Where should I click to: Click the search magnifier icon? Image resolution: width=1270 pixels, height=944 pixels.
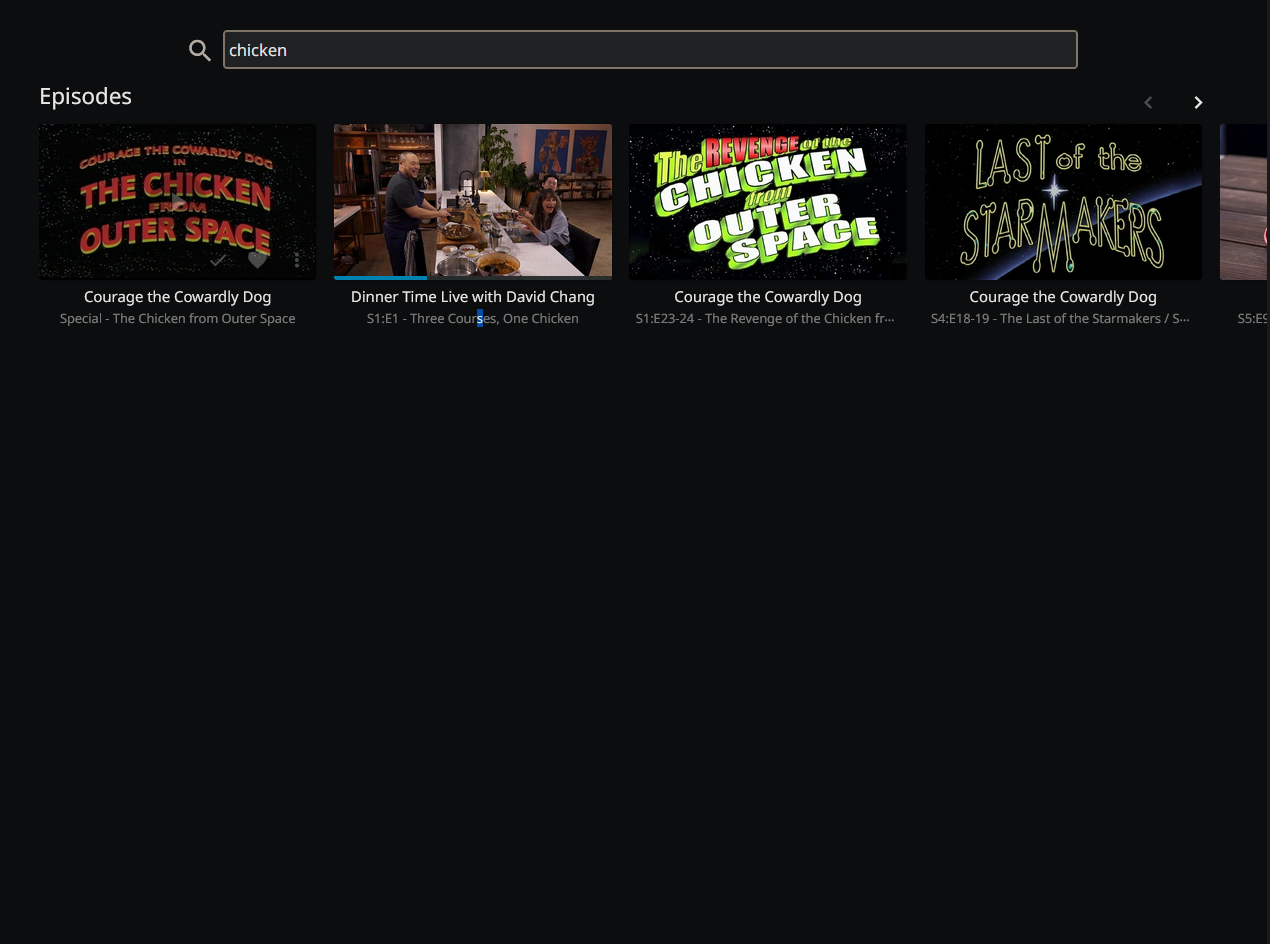[200, 51]
